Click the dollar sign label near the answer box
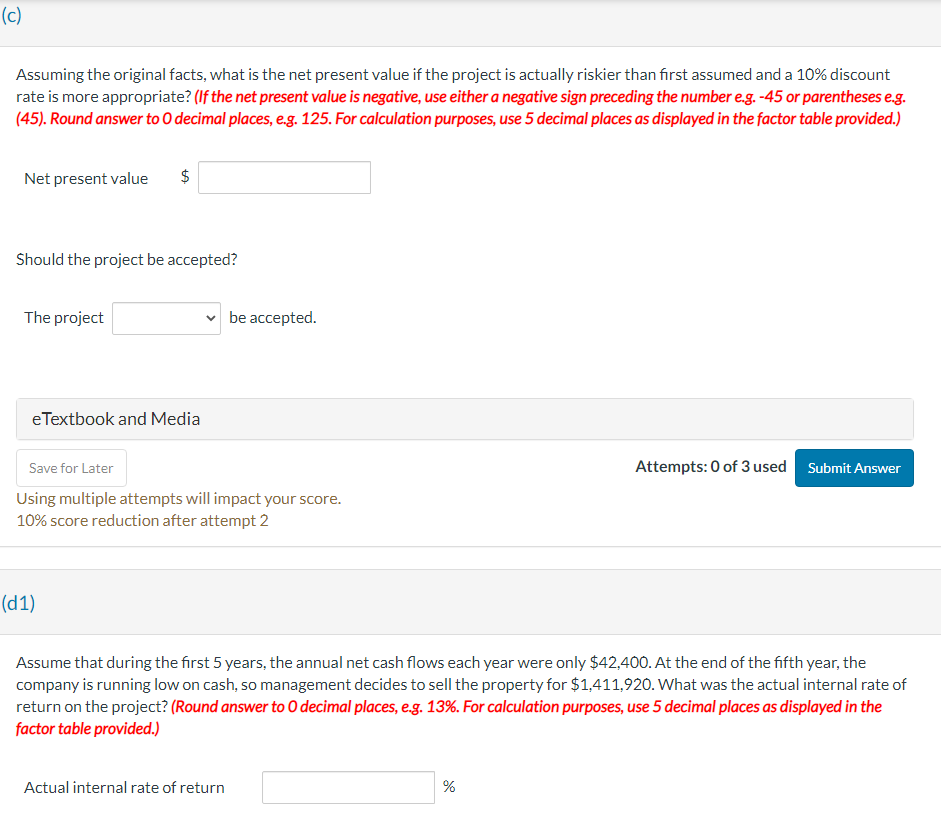Screen dimensions: 941x816 184,177
